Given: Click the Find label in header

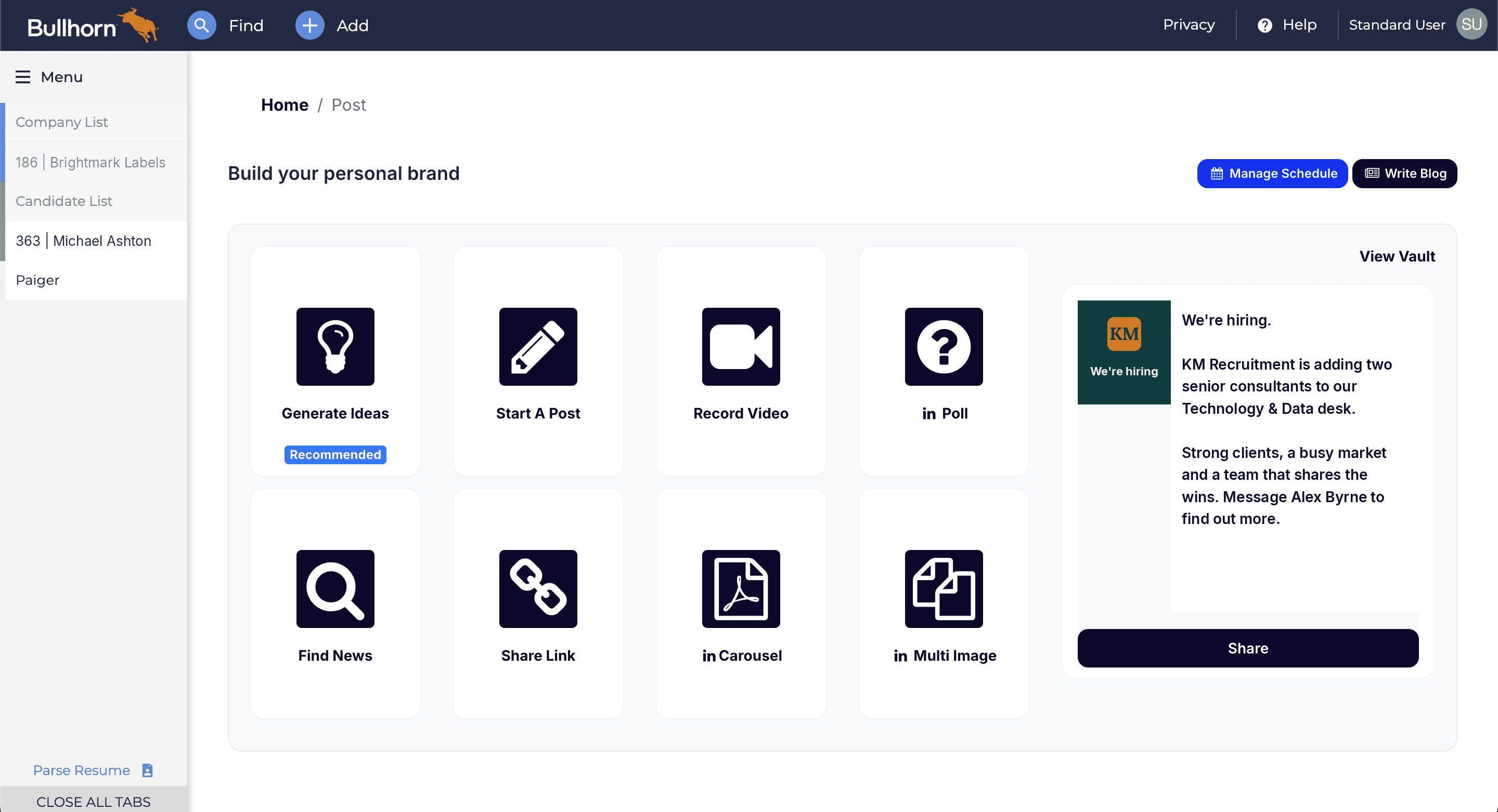Looking at the screenshot, I should [x=246, y=25].
